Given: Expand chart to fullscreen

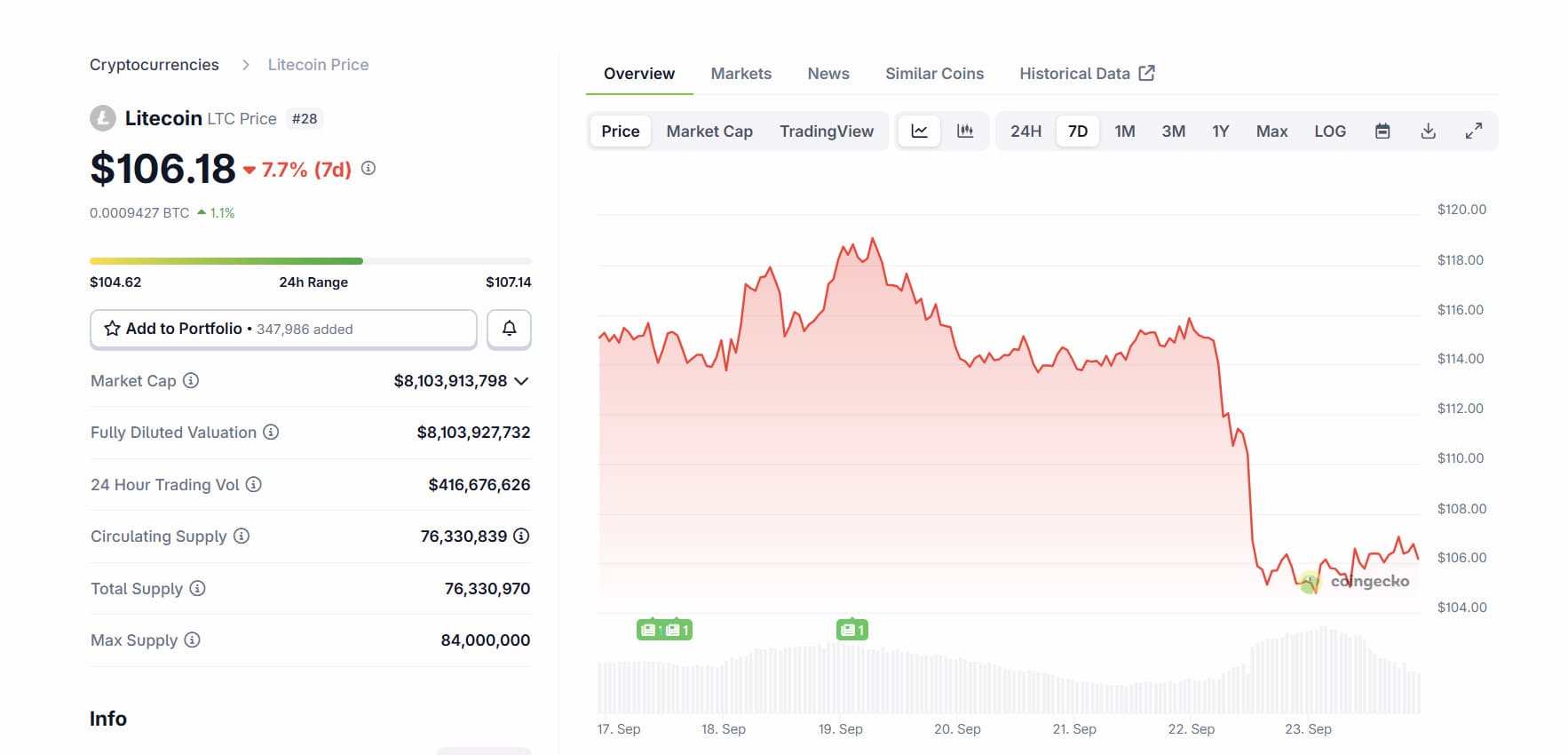Looking at the screenshot, I should [x=1473, y=131].
